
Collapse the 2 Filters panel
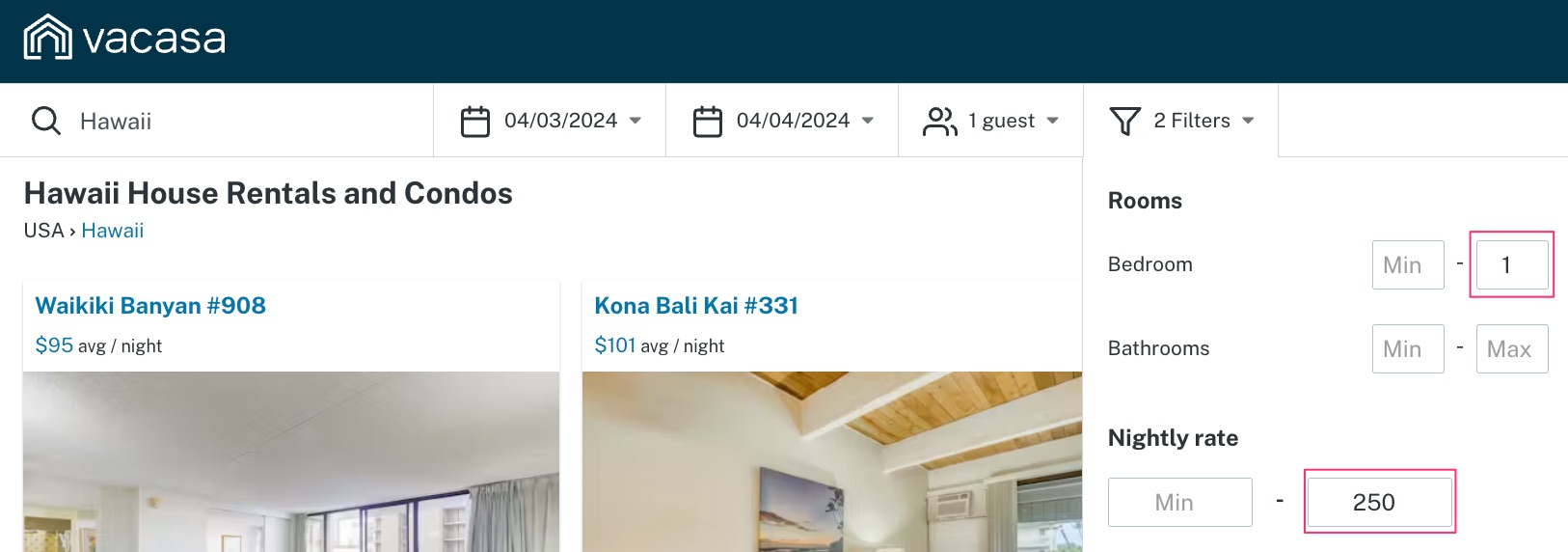1181,121
